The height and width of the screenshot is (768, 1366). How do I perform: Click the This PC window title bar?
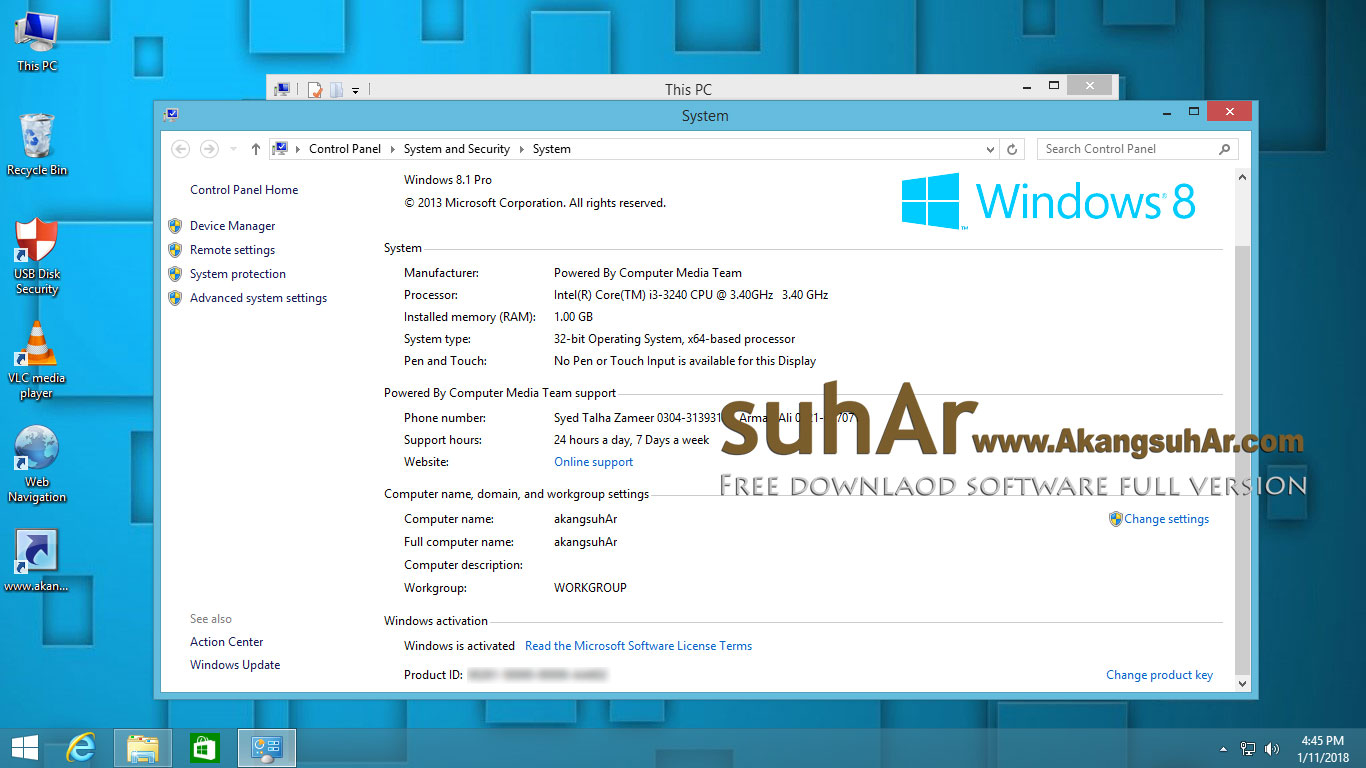click(x=689, y=89)
